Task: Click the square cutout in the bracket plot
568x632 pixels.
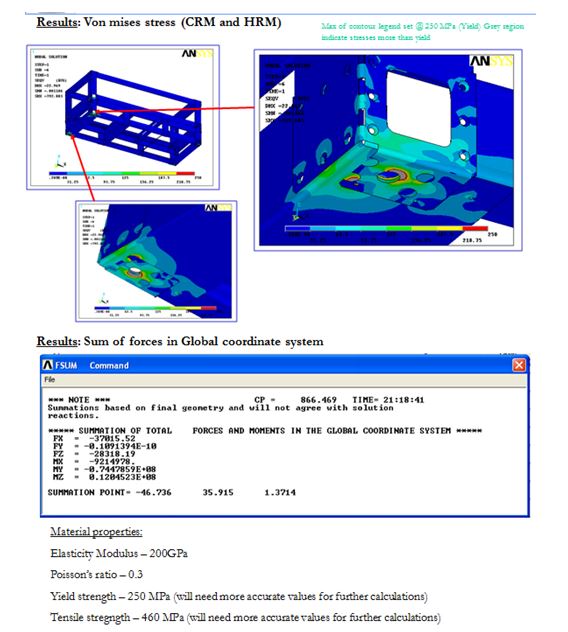Action: pyautogui.click(x=418, y=108)
